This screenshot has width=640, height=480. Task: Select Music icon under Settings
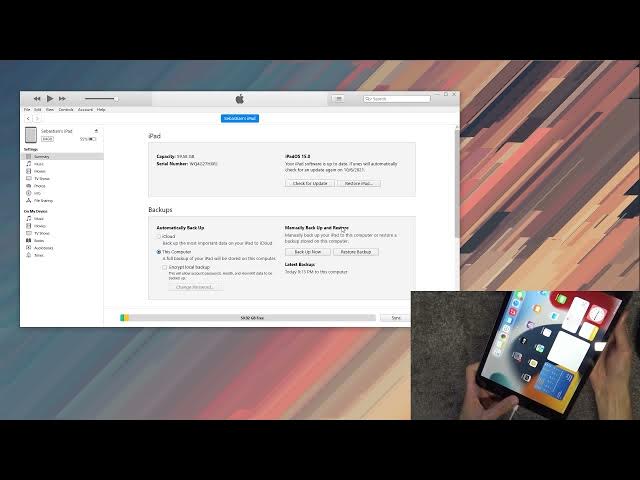click(29, 164)
